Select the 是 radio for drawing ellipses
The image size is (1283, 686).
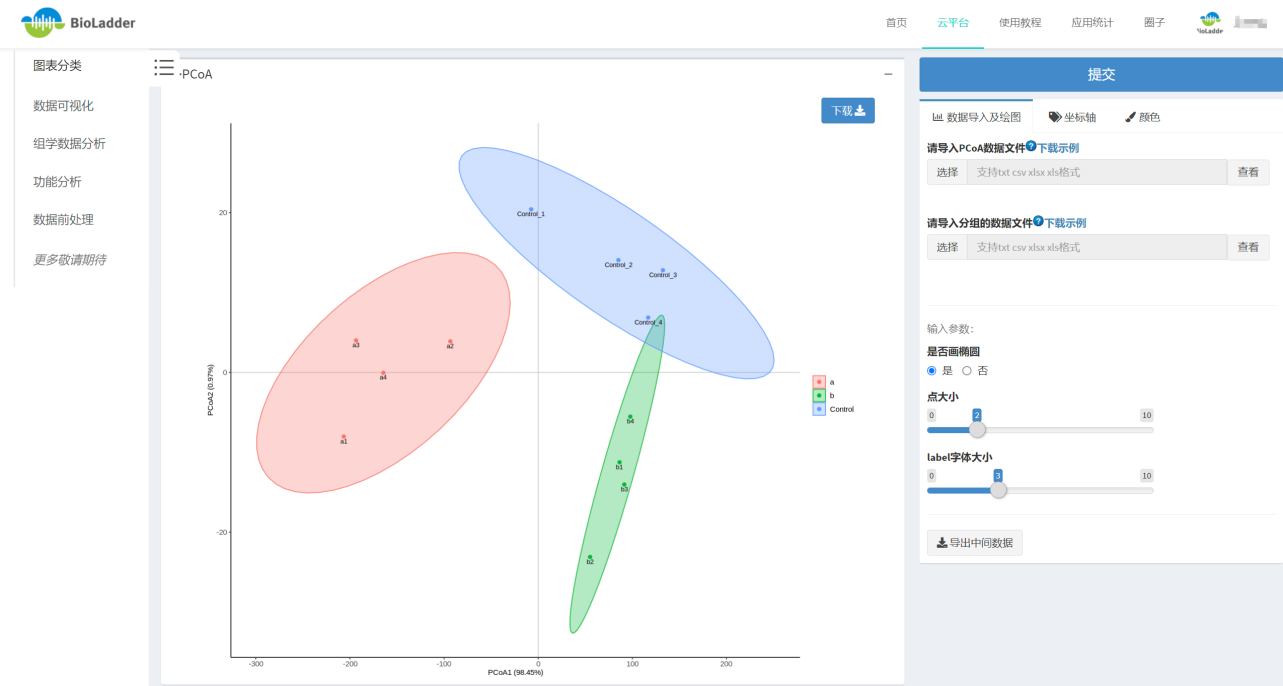(932, 371)
